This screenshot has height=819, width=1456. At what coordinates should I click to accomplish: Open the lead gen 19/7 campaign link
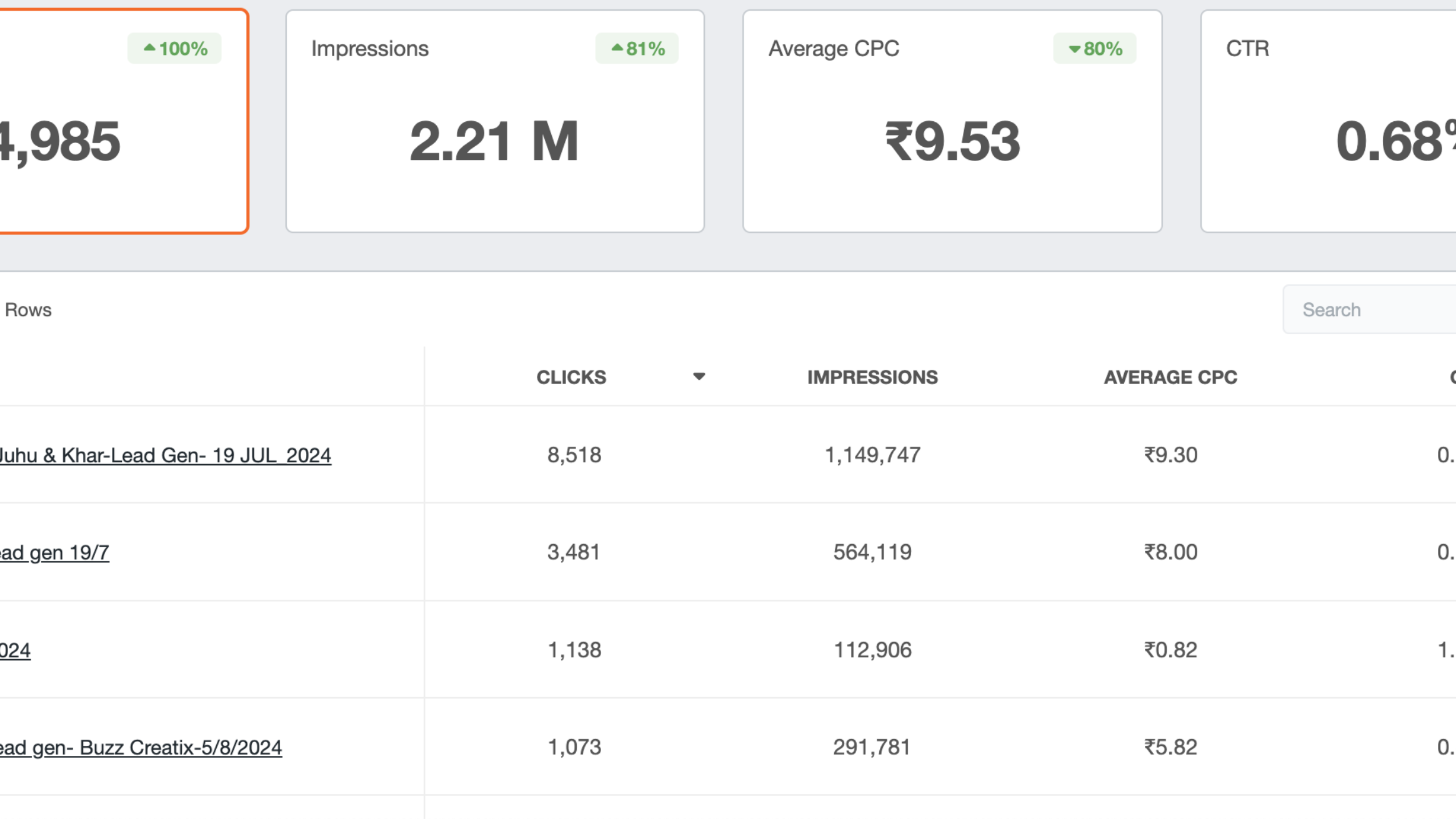[54, 552]
